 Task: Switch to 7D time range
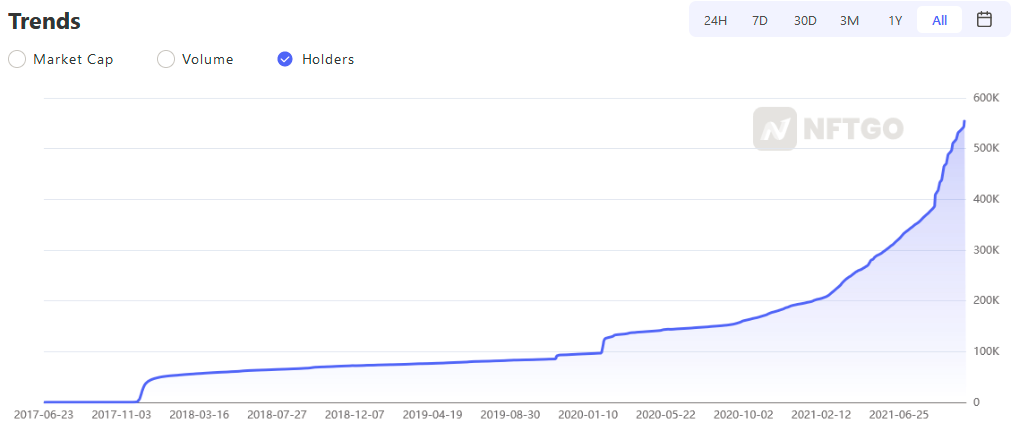760,20
